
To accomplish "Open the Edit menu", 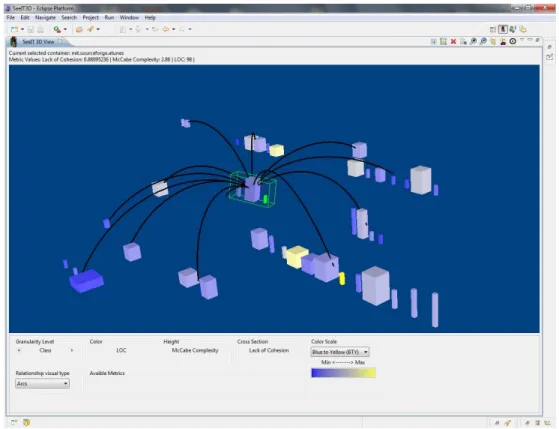I will click(25, 17).
